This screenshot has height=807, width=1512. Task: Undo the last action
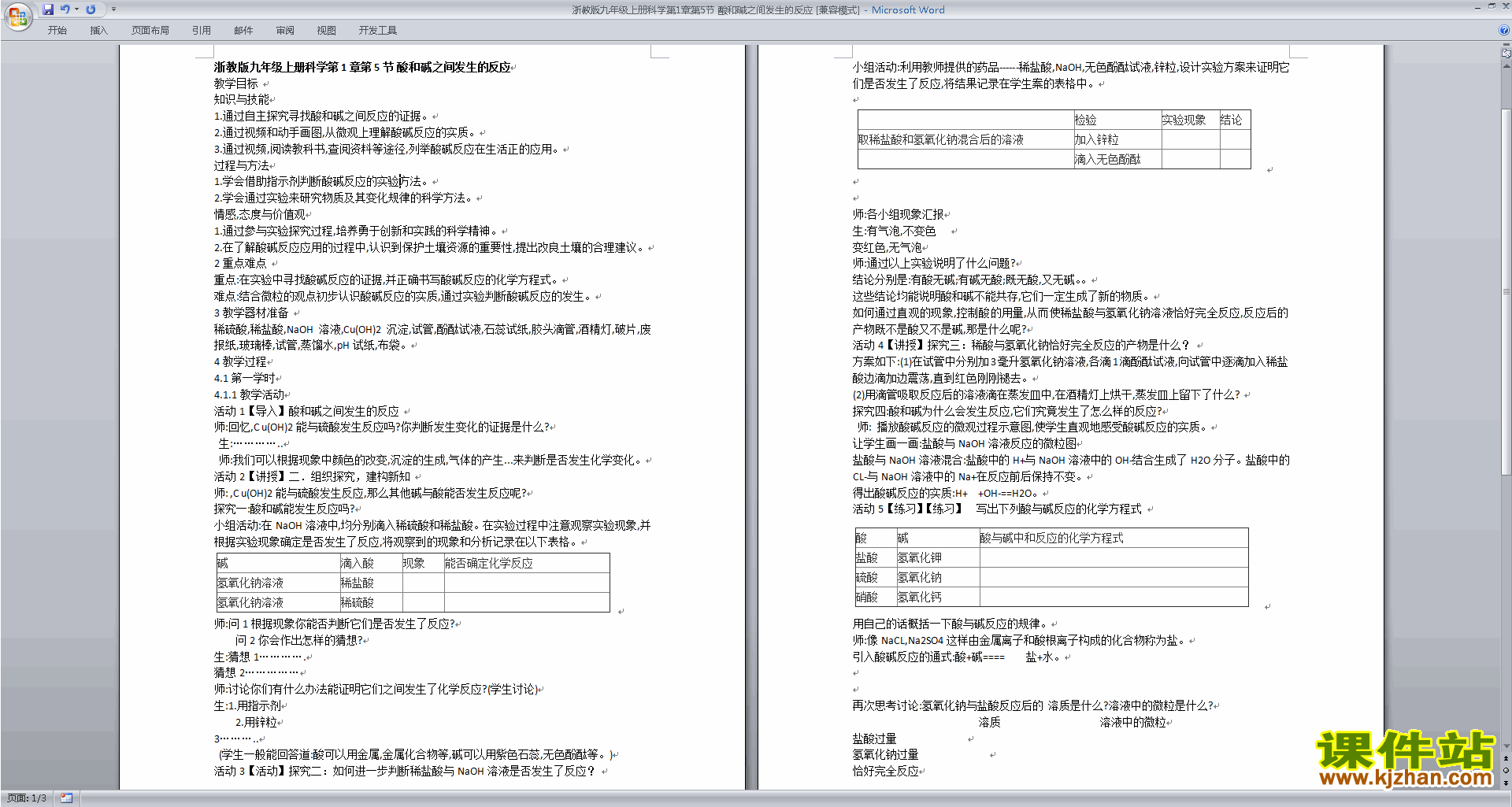tap(65, 9)
